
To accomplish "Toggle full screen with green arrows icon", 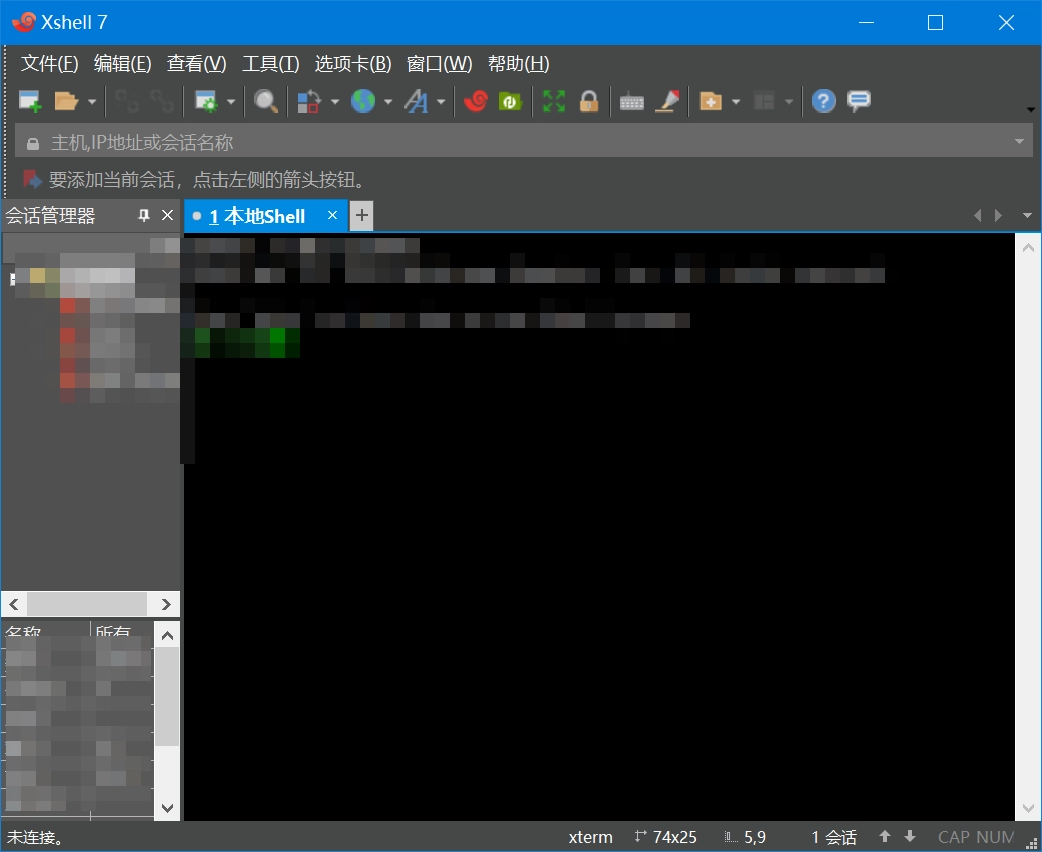I will pos(554,102).
